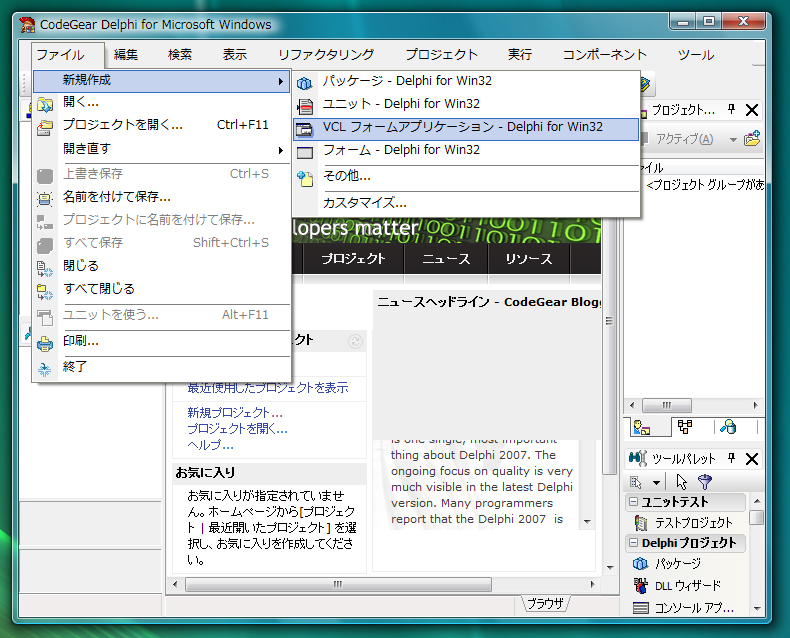This screenshot has height=638, width=790.
Task: Open the 実行 menu
Action: pos(519,54)
